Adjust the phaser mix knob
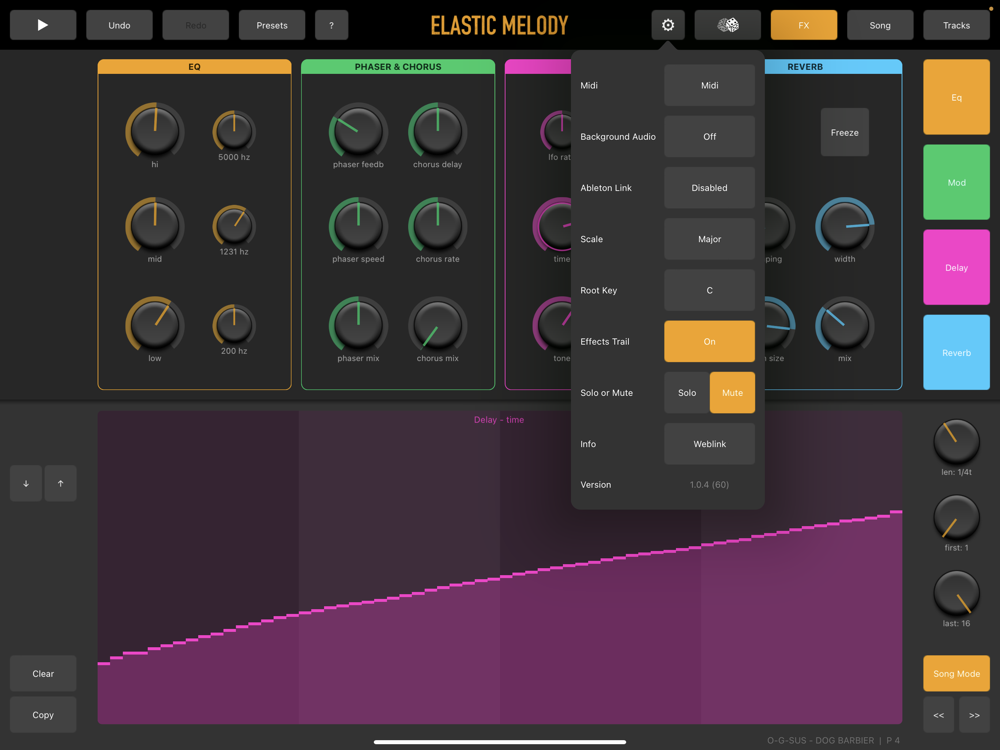 358,325
